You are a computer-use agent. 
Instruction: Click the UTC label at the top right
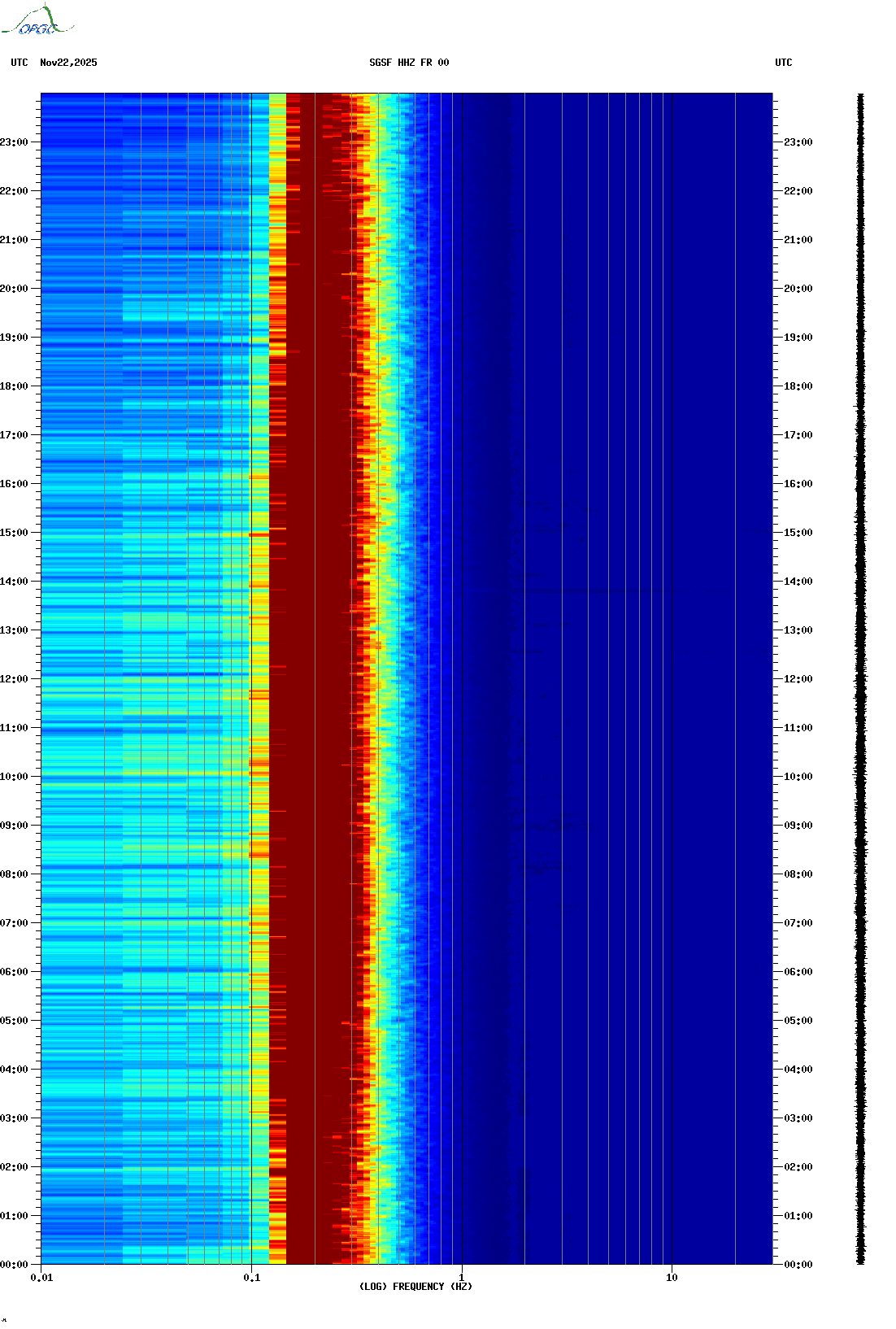[x=783, y=63]
